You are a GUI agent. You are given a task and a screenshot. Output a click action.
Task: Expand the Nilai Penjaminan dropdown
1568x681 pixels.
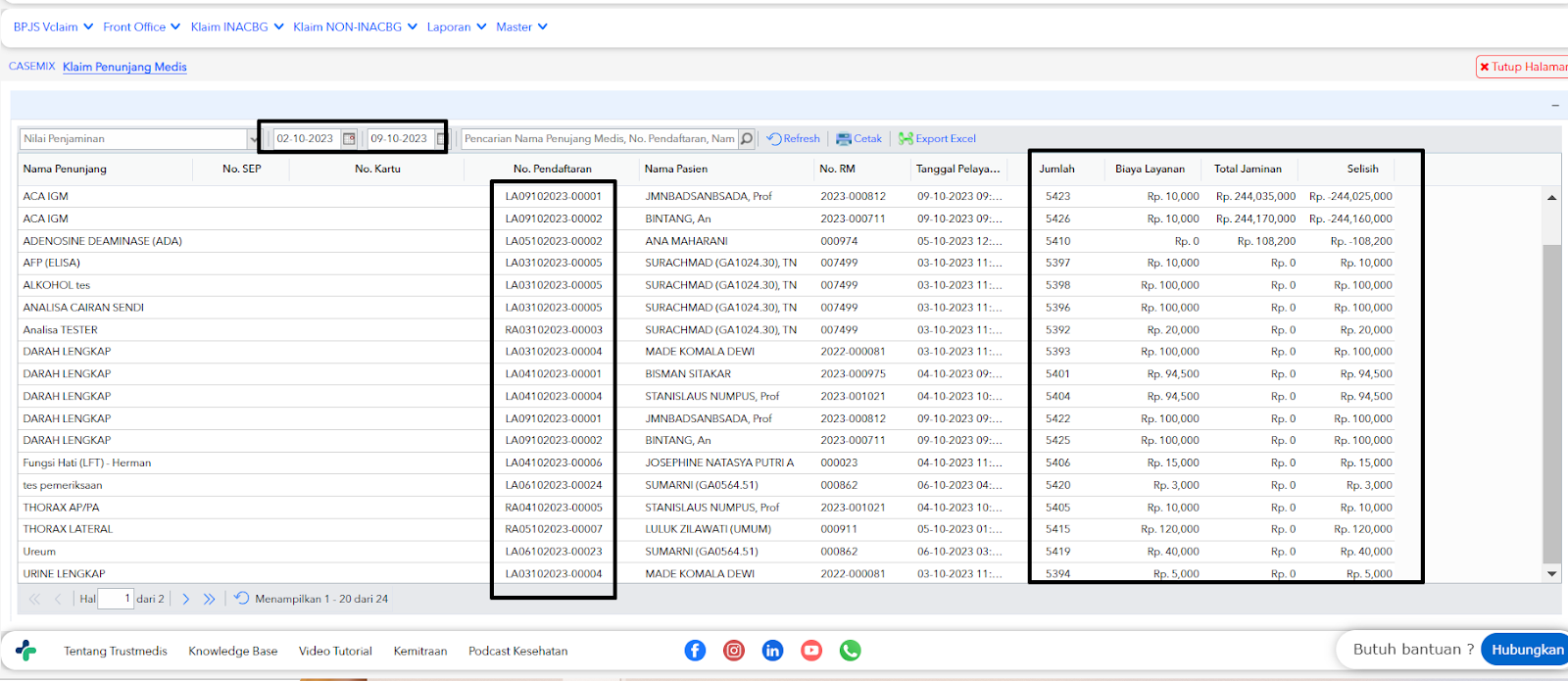[x=255, y=139]
